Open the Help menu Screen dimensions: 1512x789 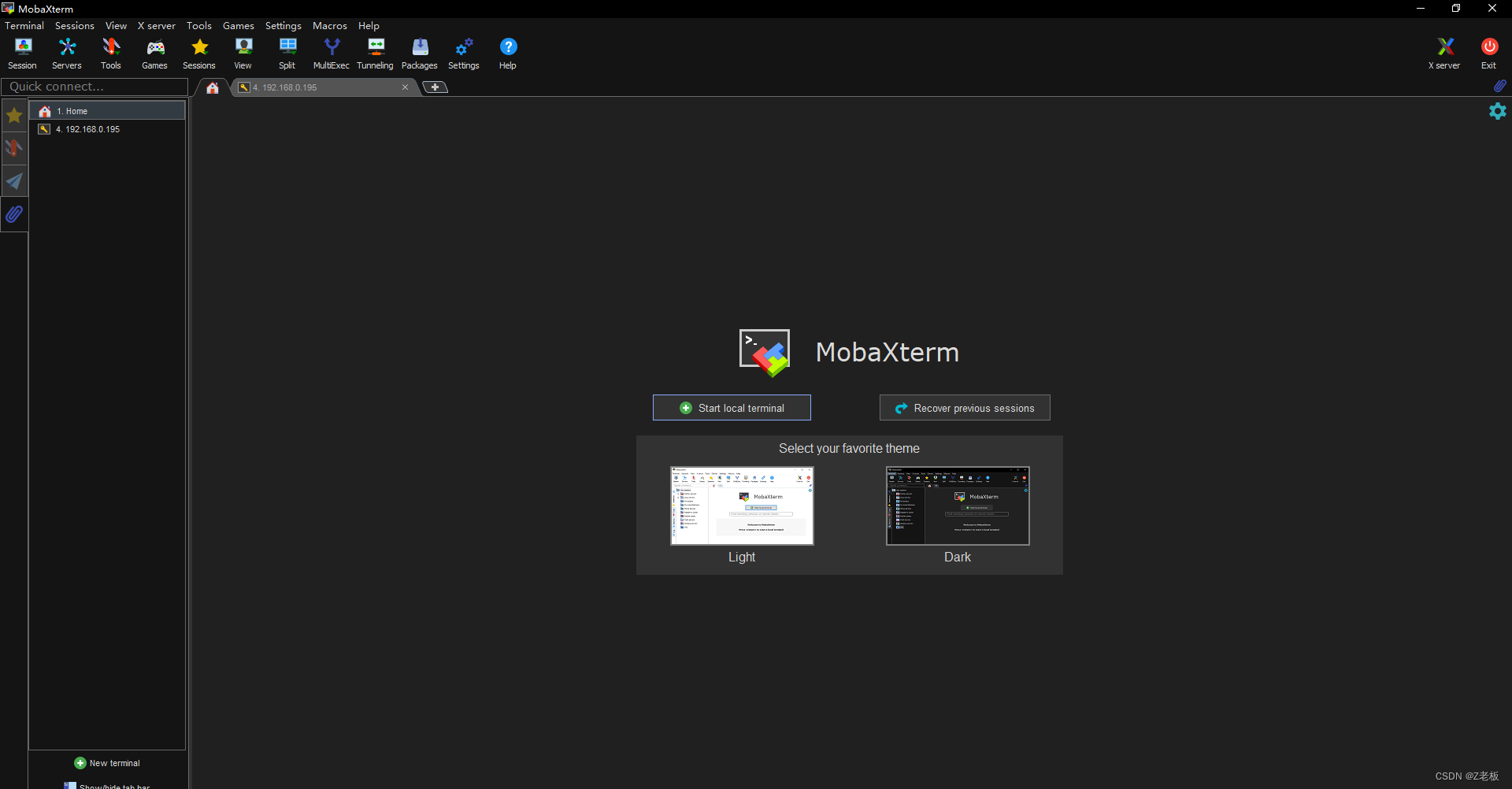point(369,26)
